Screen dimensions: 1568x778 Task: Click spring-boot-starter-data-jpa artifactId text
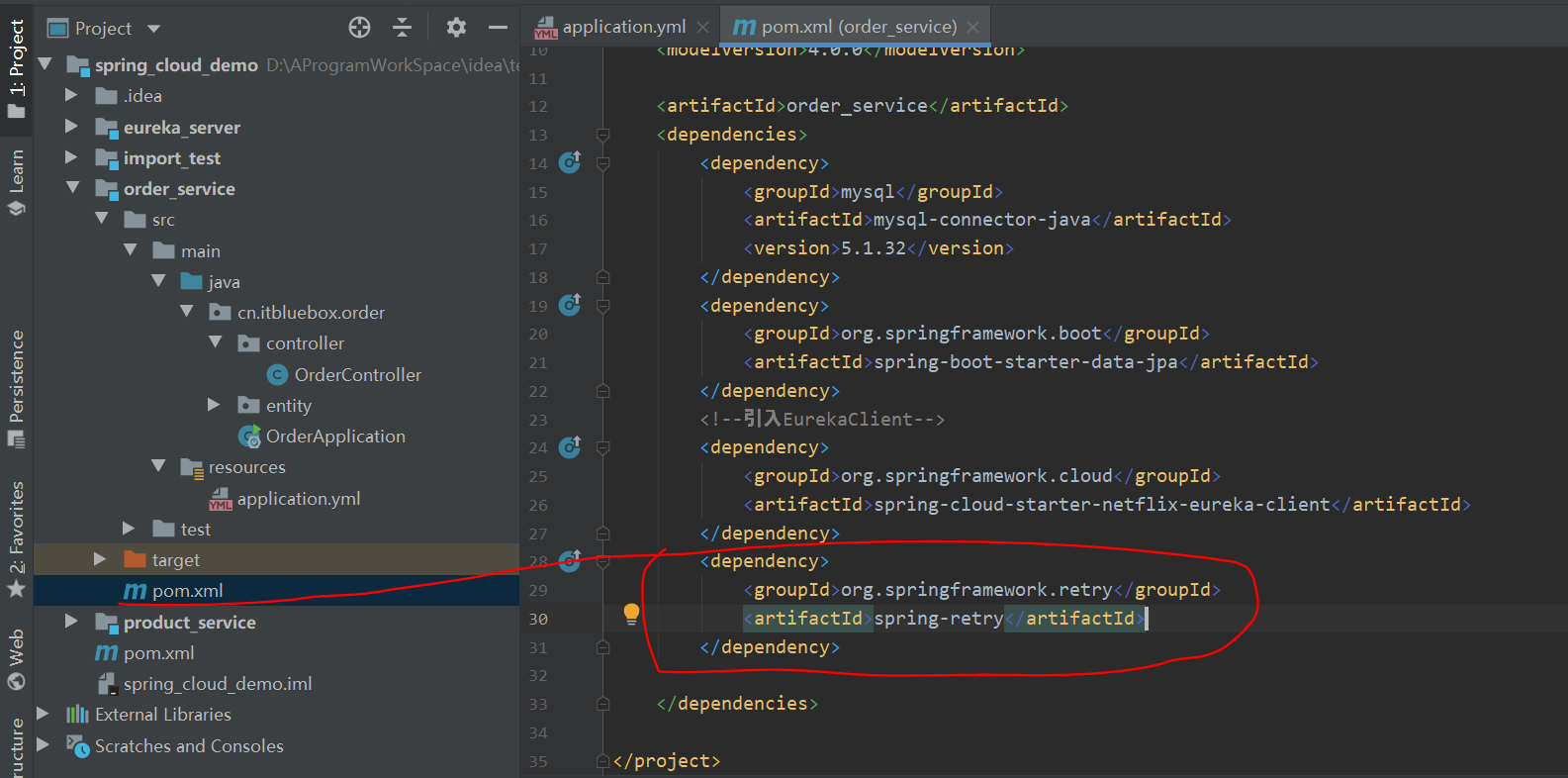(x=1026, y=362)
